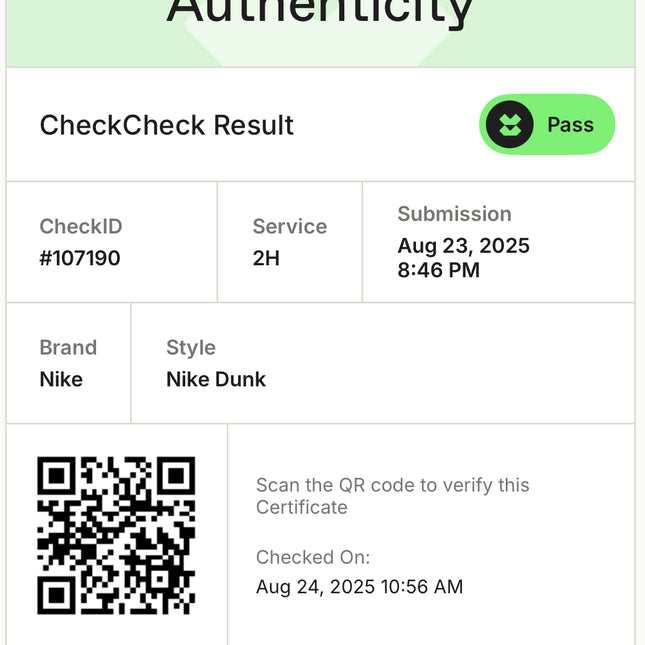Select the Nike Dunk style value
This screenshot has height=645, width=645.
[216, 380]
